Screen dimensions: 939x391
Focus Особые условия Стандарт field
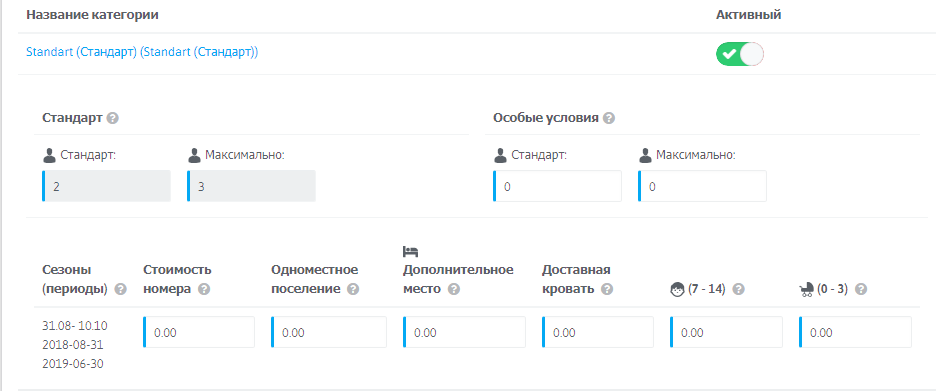pyautogui.click(x=558, y=186)
